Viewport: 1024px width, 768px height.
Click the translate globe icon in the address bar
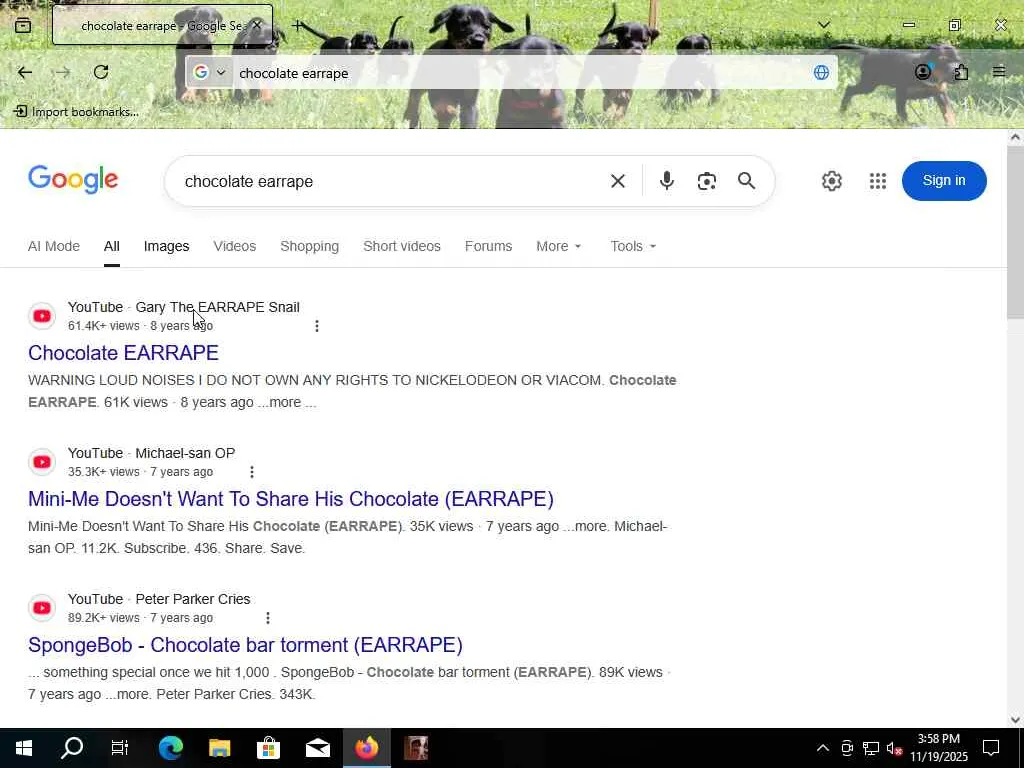tap(821, 72)
